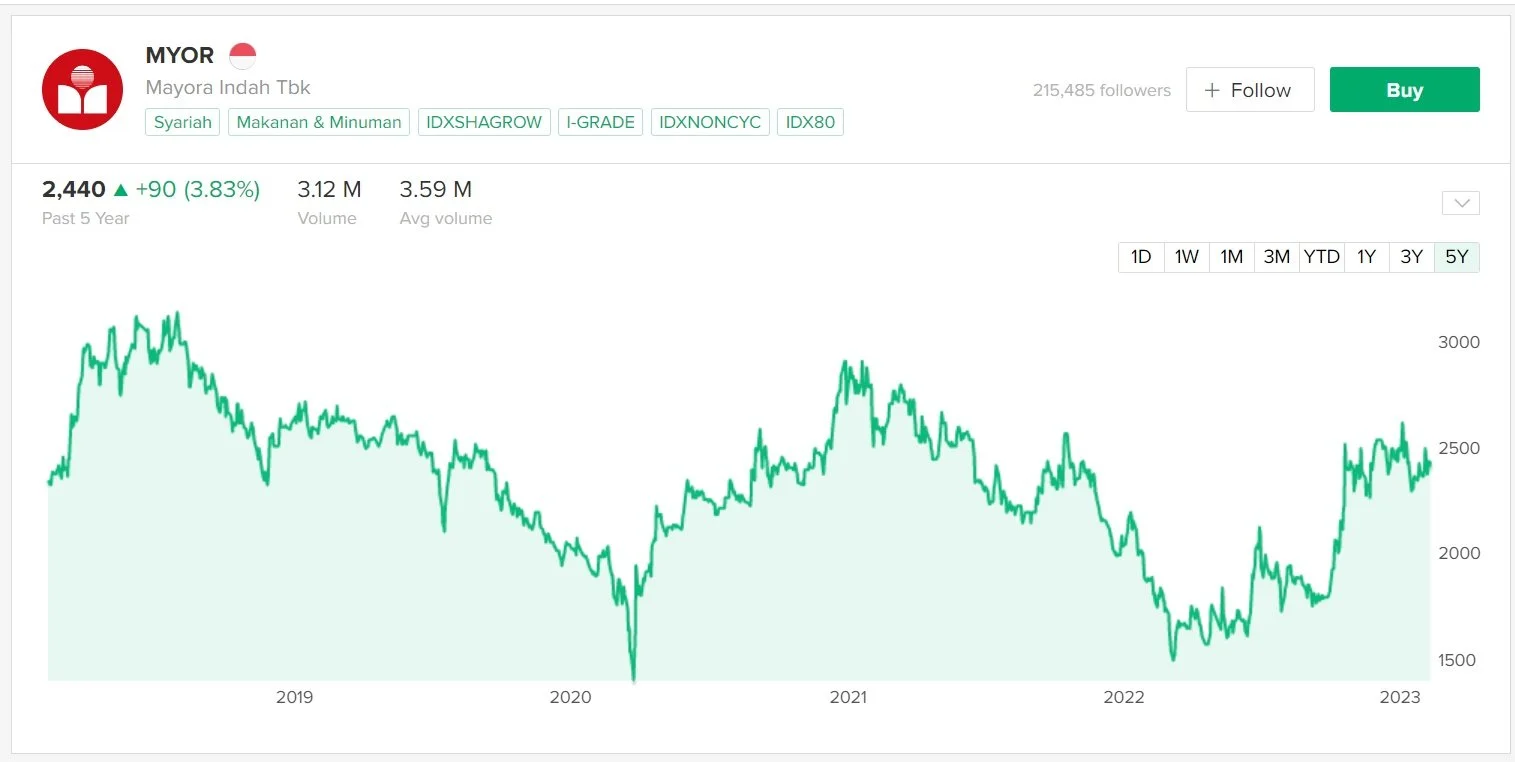Click the green up-arrow price change indicator

(121, 189)
